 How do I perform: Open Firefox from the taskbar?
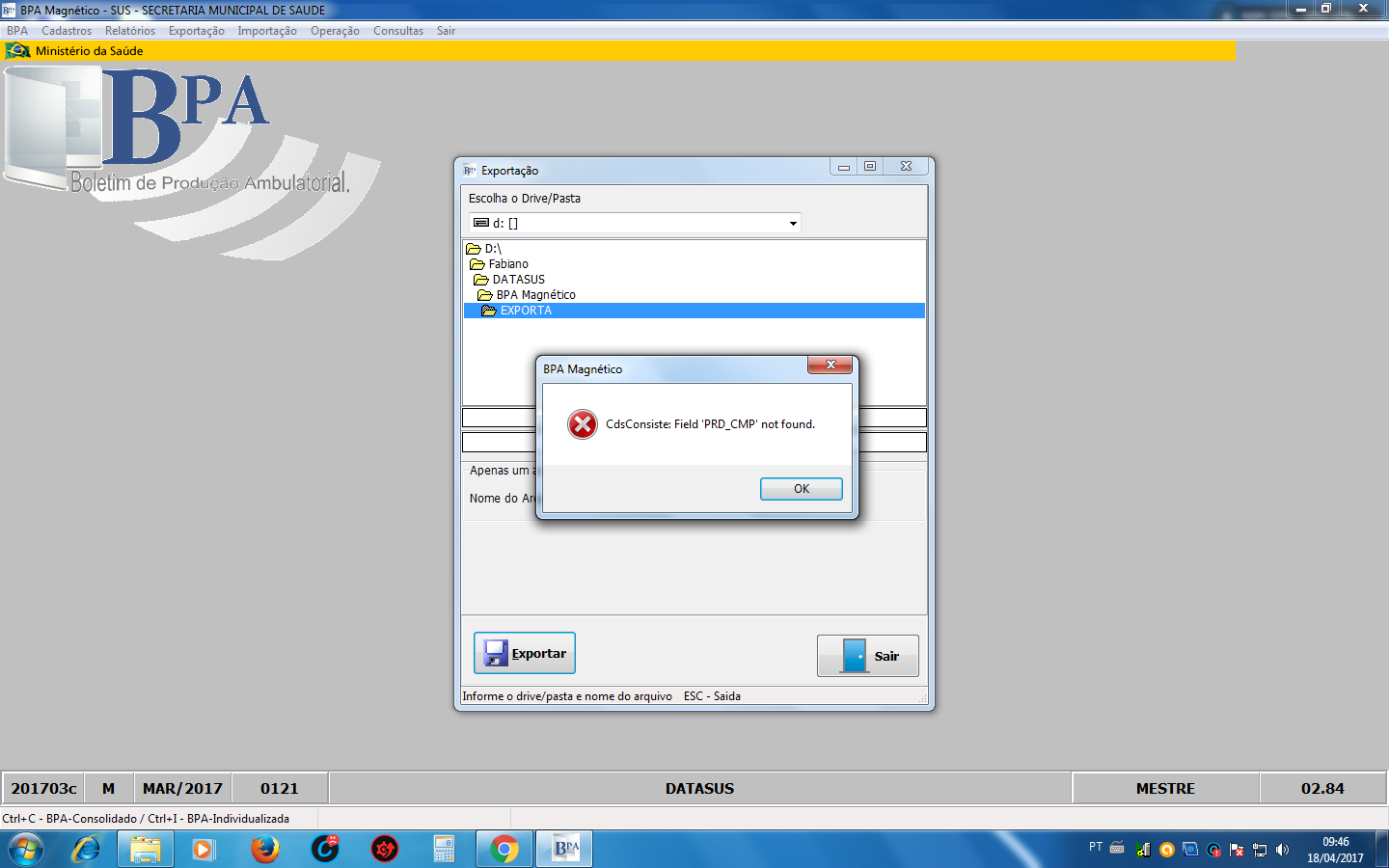pyautogui.click(x=264, y=850)
